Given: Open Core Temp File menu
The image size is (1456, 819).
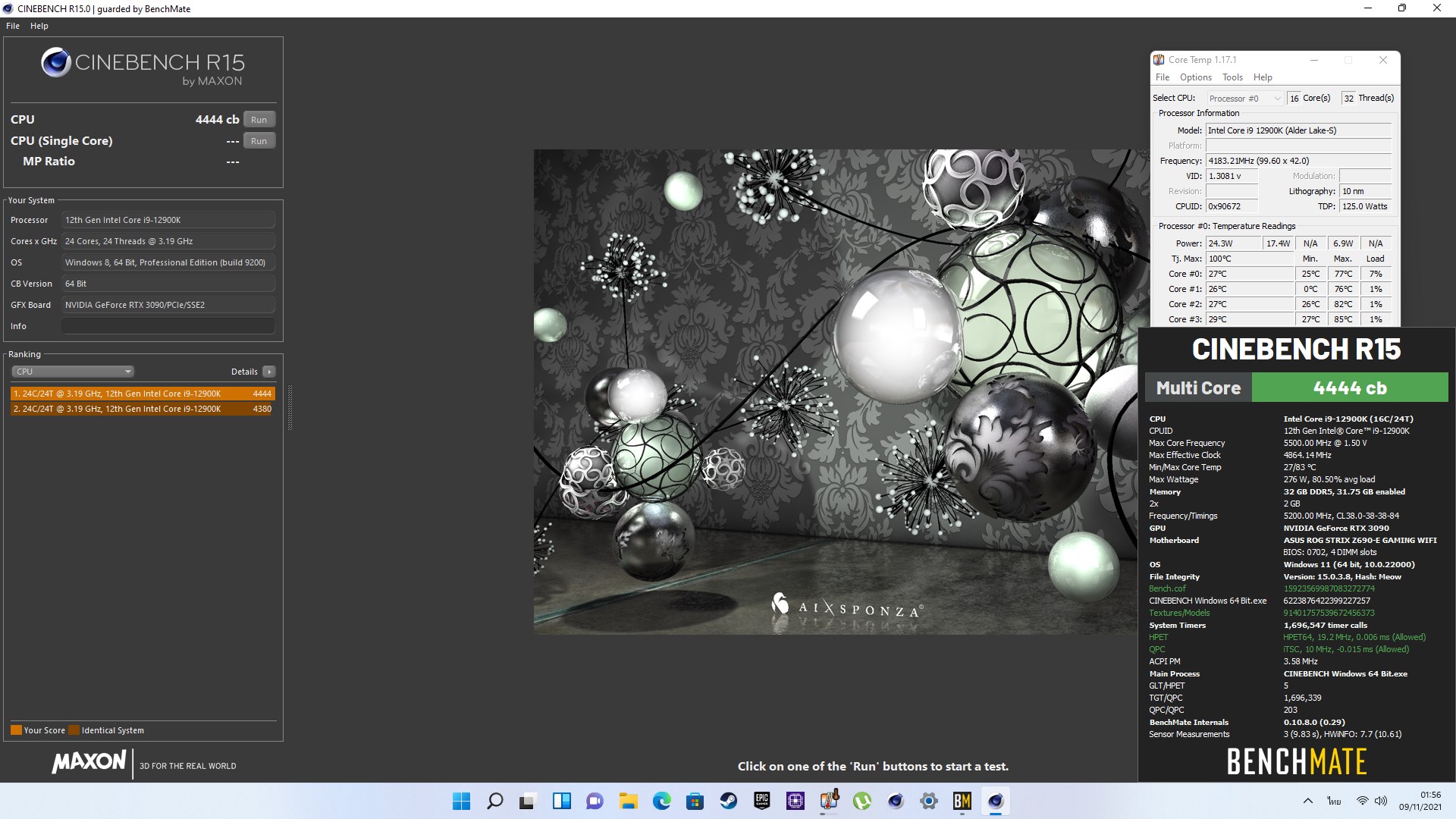Looking at the screenshot, I should pos(1163,77).
